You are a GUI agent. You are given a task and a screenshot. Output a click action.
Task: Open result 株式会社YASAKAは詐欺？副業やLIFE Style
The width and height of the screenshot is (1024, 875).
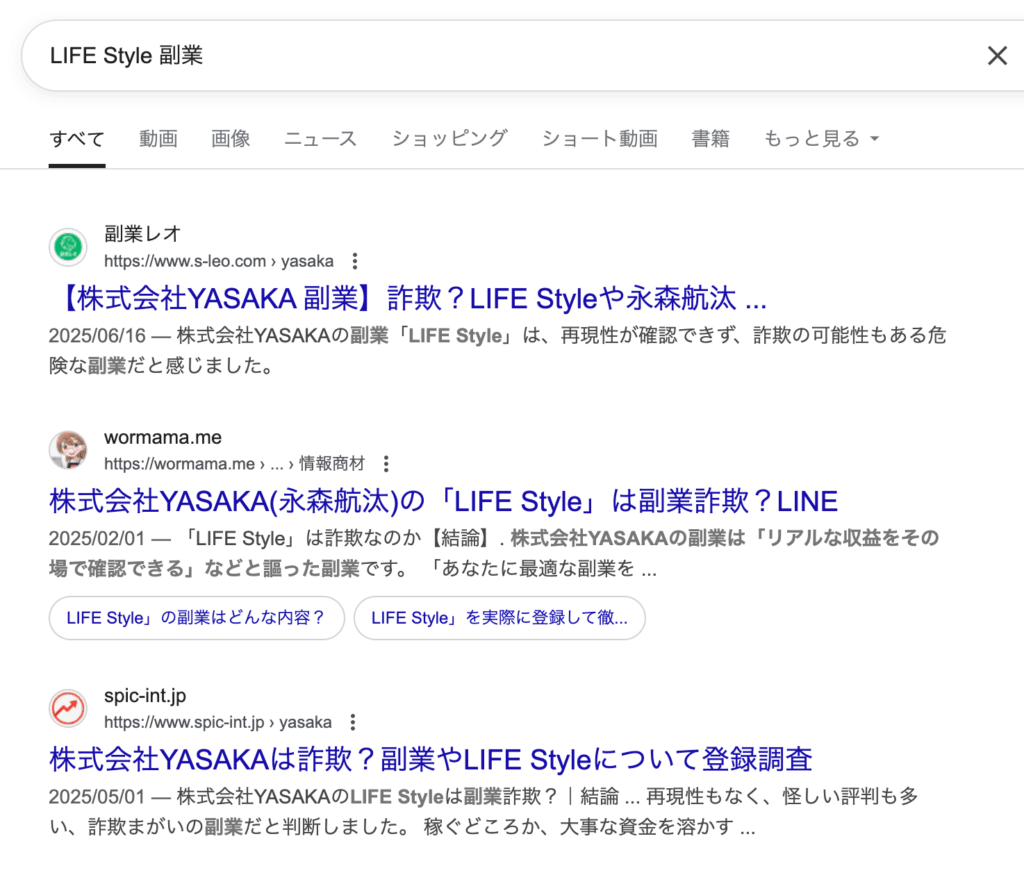pyautogui.click(x=430, y=760)
